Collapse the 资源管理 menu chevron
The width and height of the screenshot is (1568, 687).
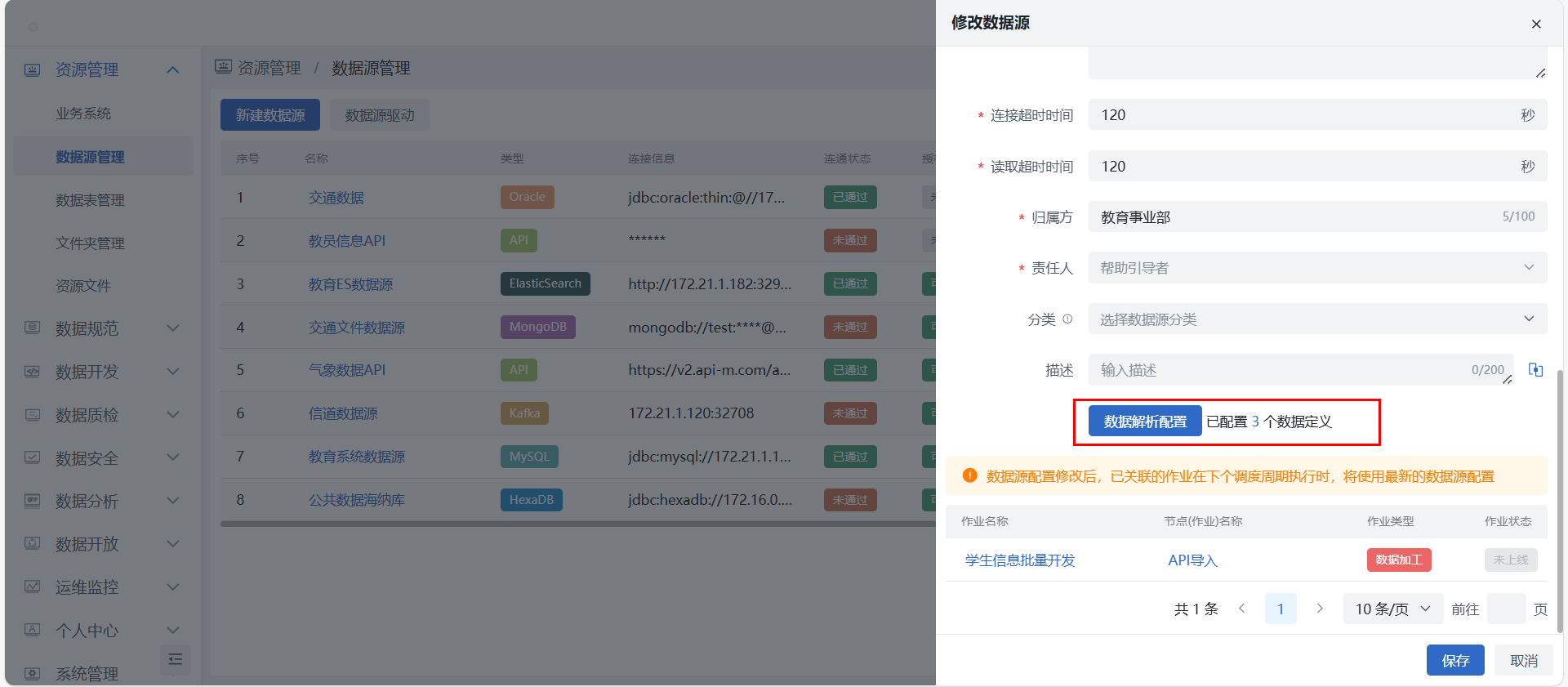[x=173, y=70]
